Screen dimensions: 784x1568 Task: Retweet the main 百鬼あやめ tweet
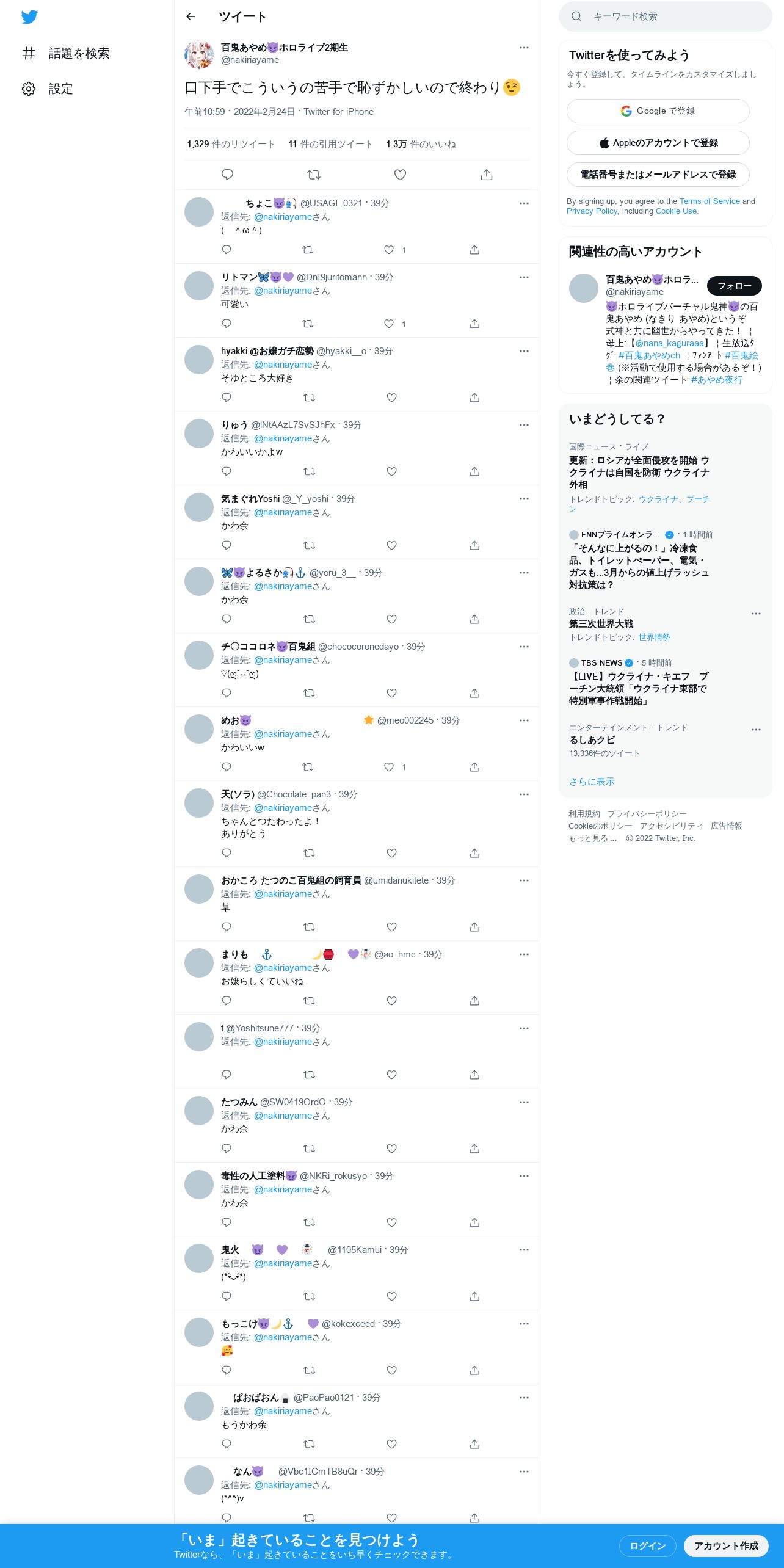(x=314, y=175)
